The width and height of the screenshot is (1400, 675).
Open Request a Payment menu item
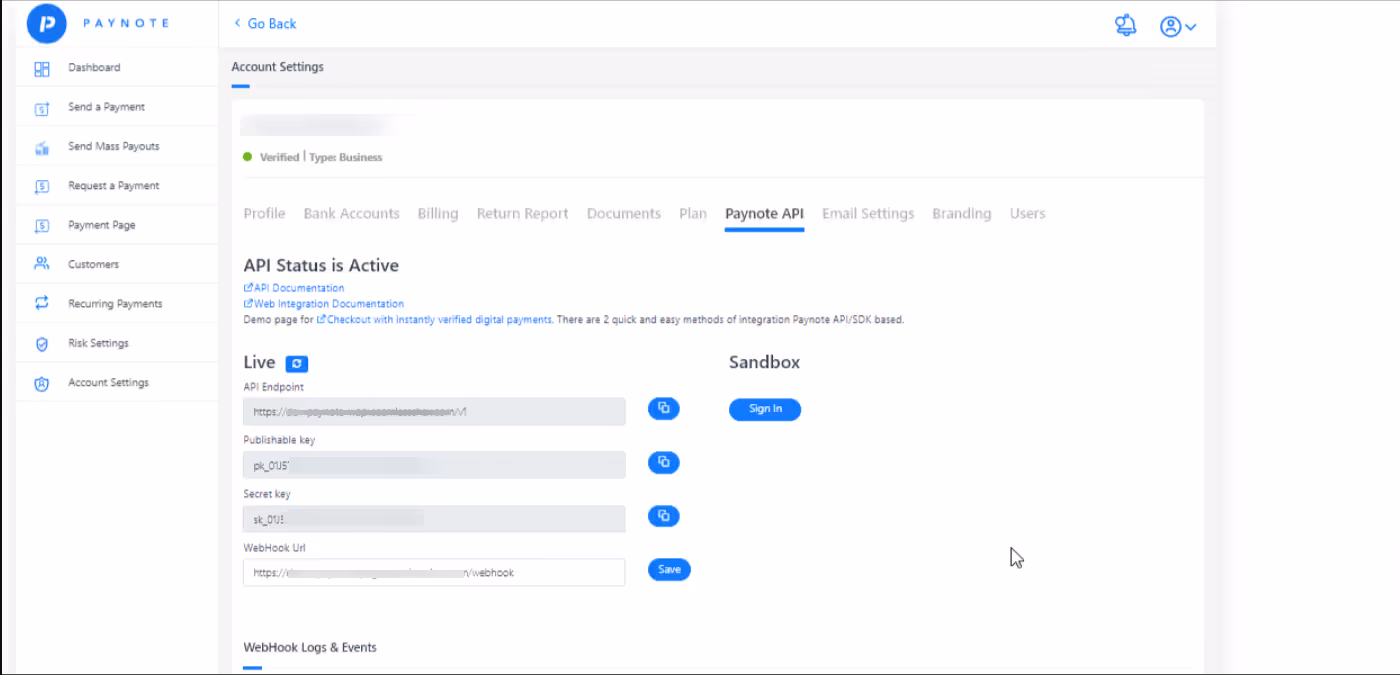point(114,186)
